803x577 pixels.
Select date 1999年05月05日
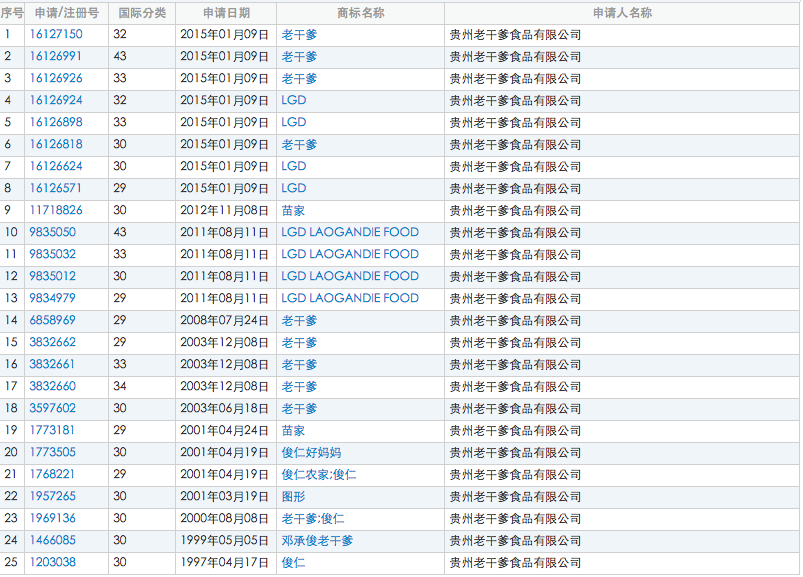(x=225, y=541)
